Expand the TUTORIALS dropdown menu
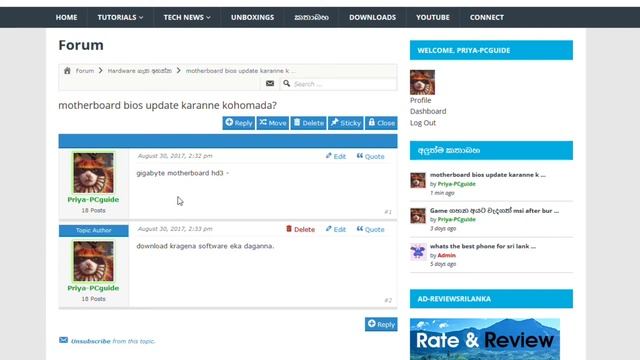 click(x=120, y=18)
